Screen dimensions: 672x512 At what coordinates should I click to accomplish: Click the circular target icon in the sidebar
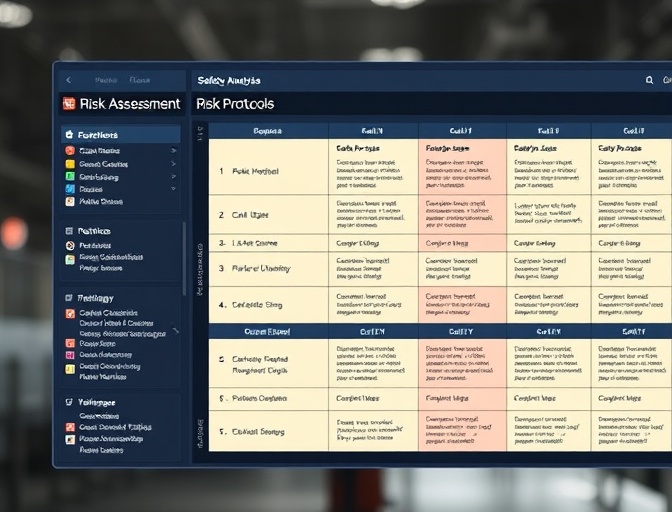(x=70, y=246)
